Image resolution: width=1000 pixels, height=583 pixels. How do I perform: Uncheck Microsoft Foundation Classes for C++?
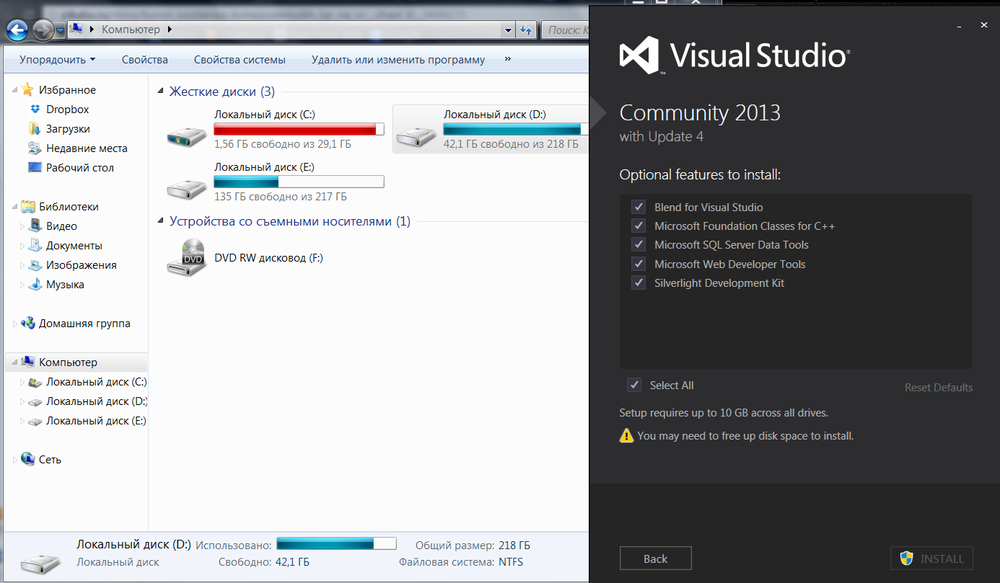pos(638,226)
